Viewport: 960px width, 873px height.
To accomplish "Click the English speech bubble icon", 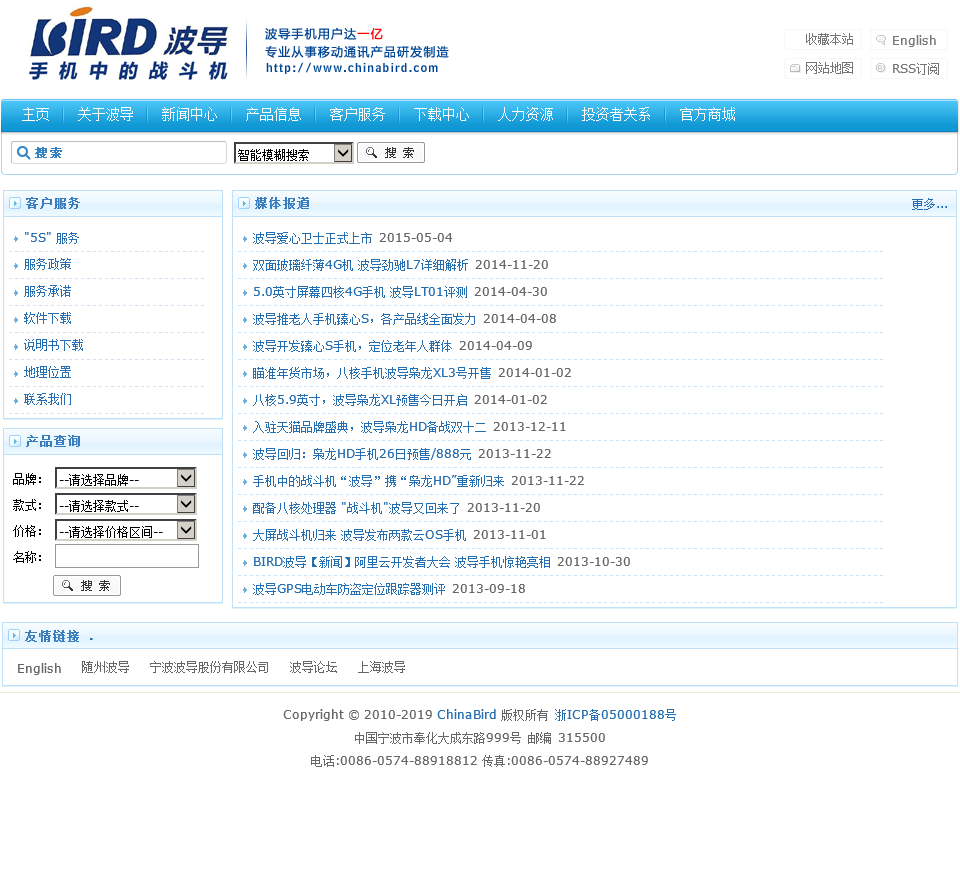I will pos(881,40).
